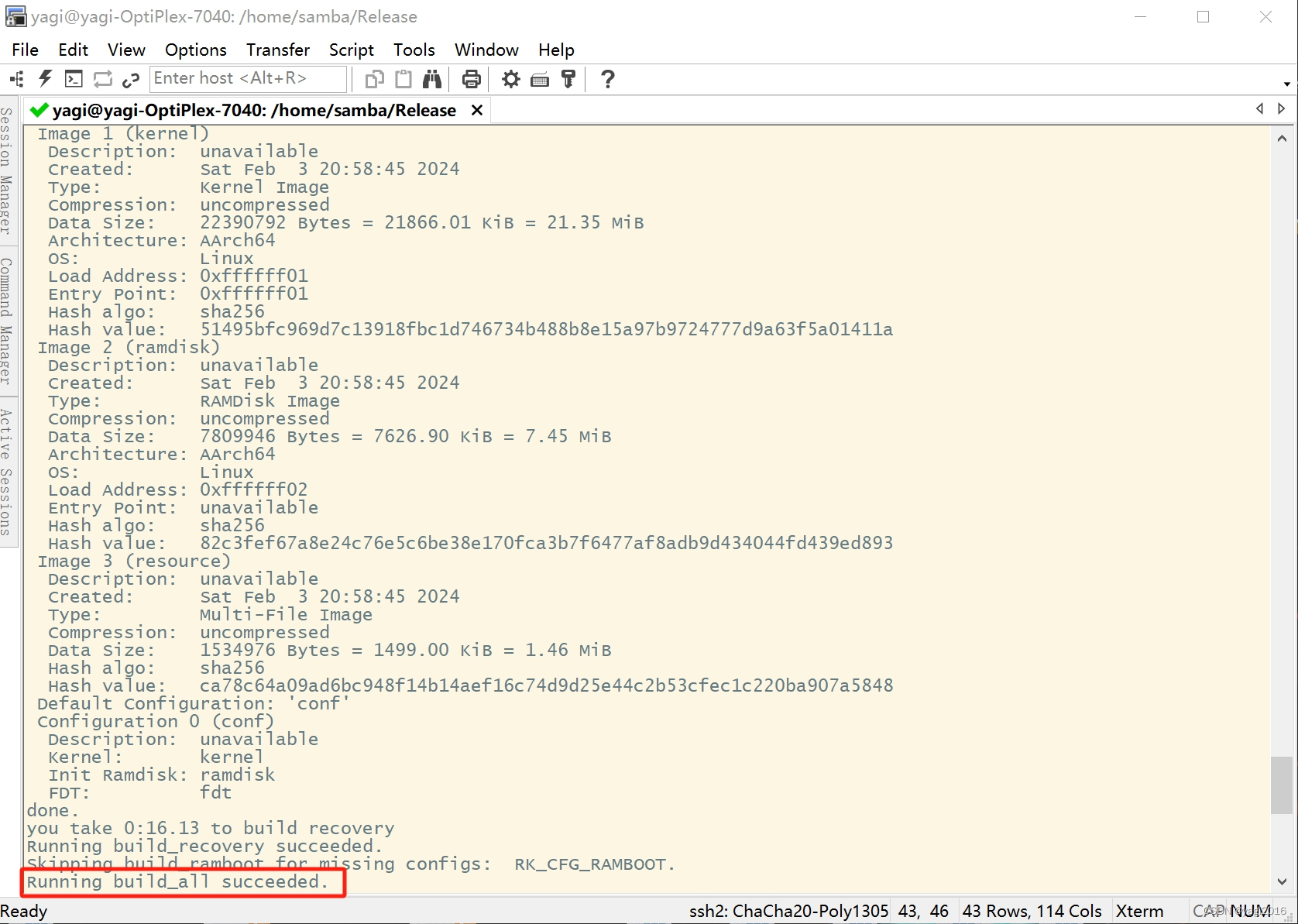
Task: Open the Options menu
Action: coord(195,50)
